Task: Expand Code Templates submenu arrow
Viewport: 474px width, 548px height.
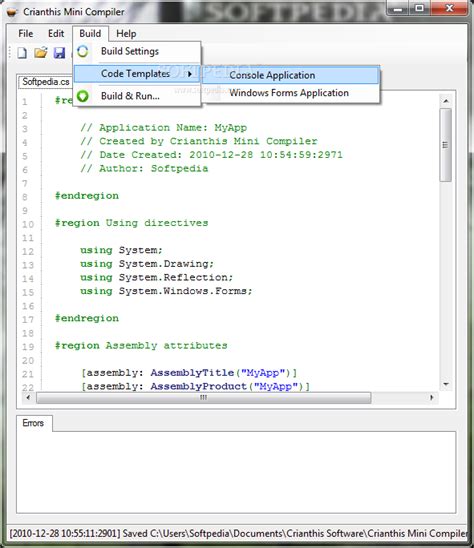Action: [x=190, y=74]
